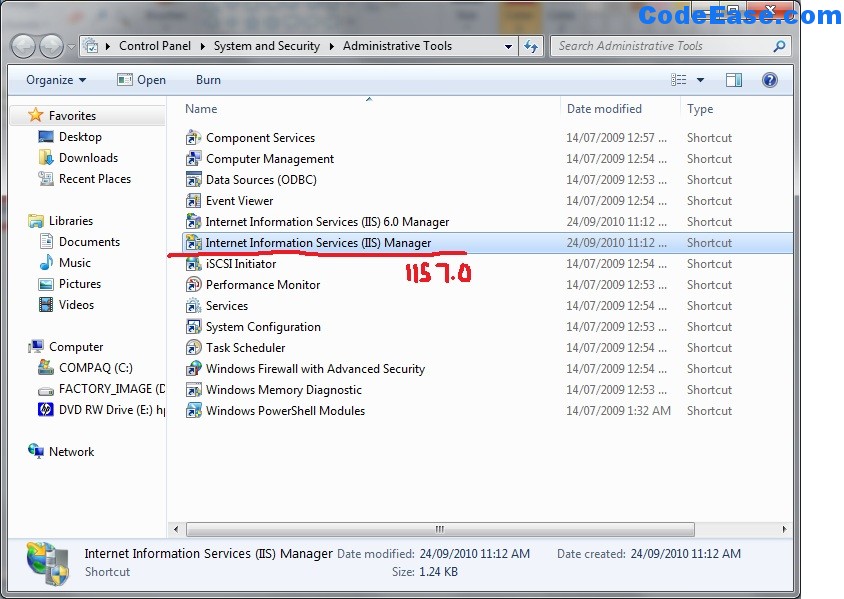Select the Component Services shortcut icon
Image resolution: width=844 pixels, height=599 pixels.
point(193,138)
